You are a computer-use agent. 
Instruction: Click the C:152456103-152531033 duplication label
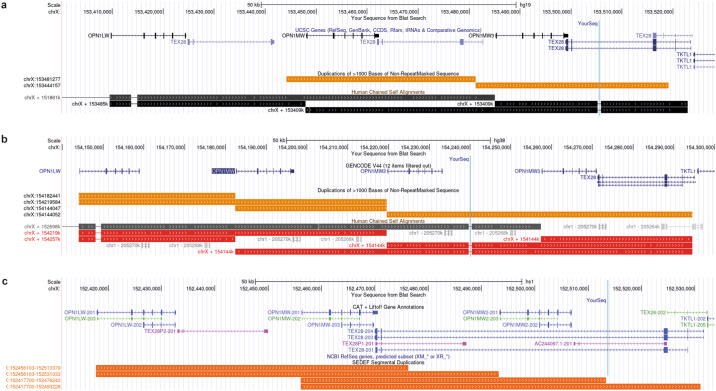tap(33, 374)
